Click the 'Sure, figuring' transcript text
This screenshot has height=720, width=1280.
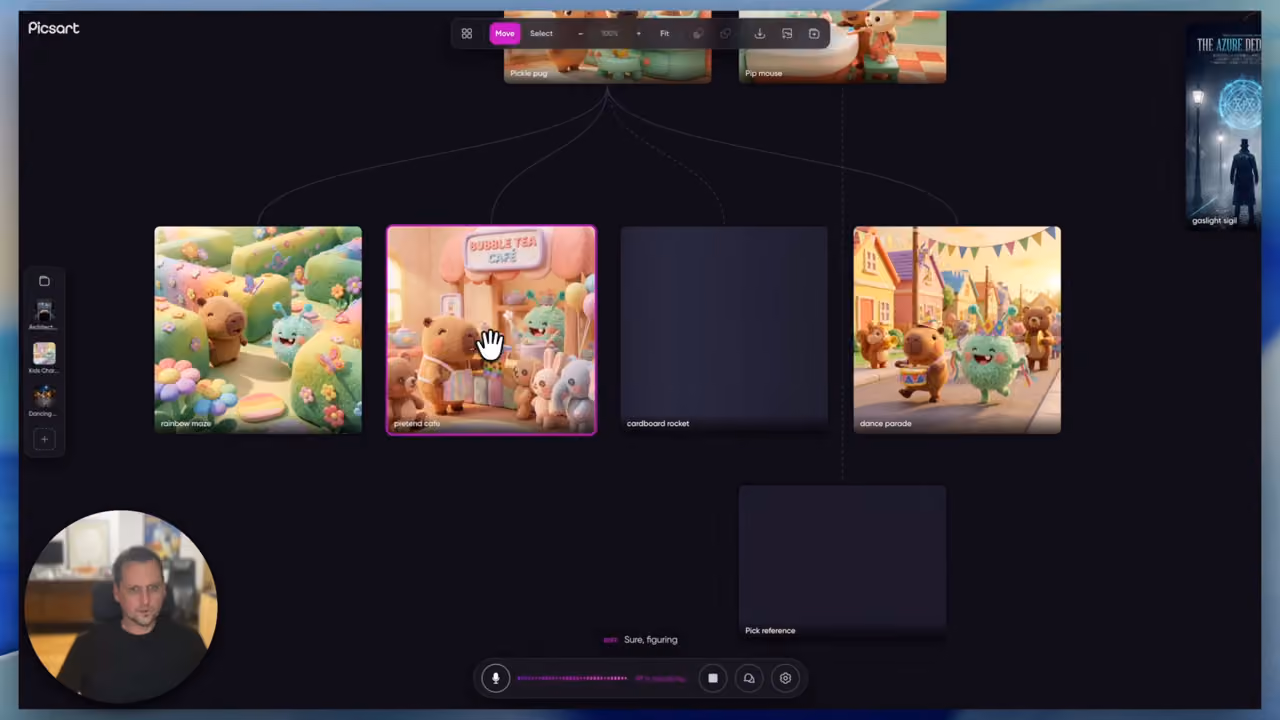click(x=650, y=640)
